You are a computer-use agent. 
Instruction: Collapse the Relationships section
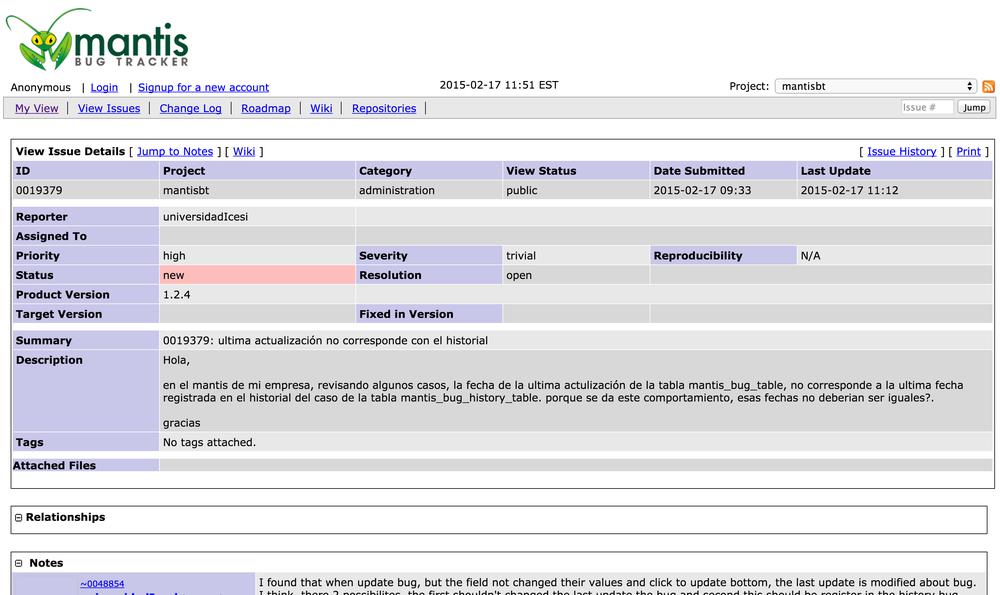coord(18,518)
